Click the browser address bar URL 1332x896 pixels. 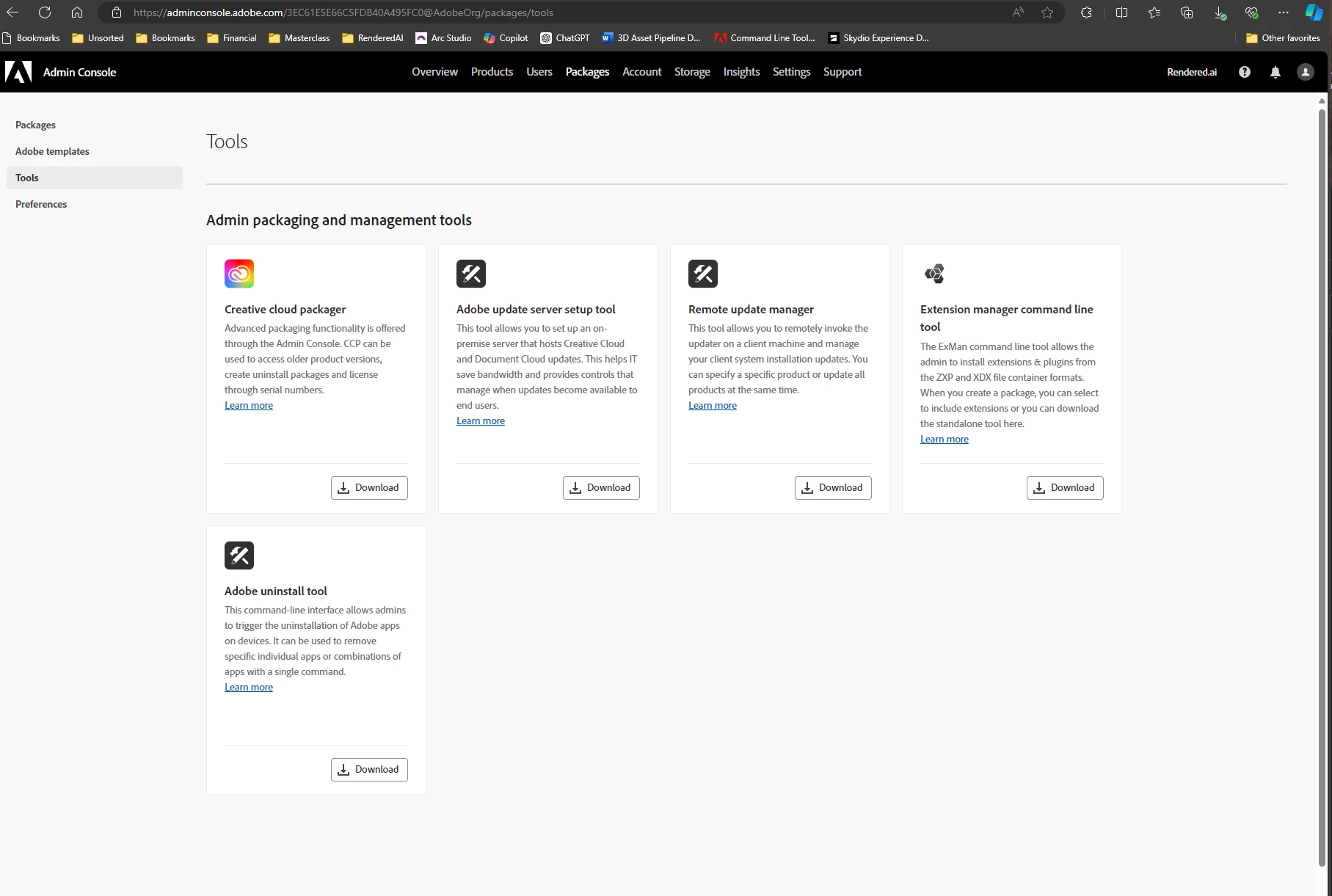pos(343,12)
